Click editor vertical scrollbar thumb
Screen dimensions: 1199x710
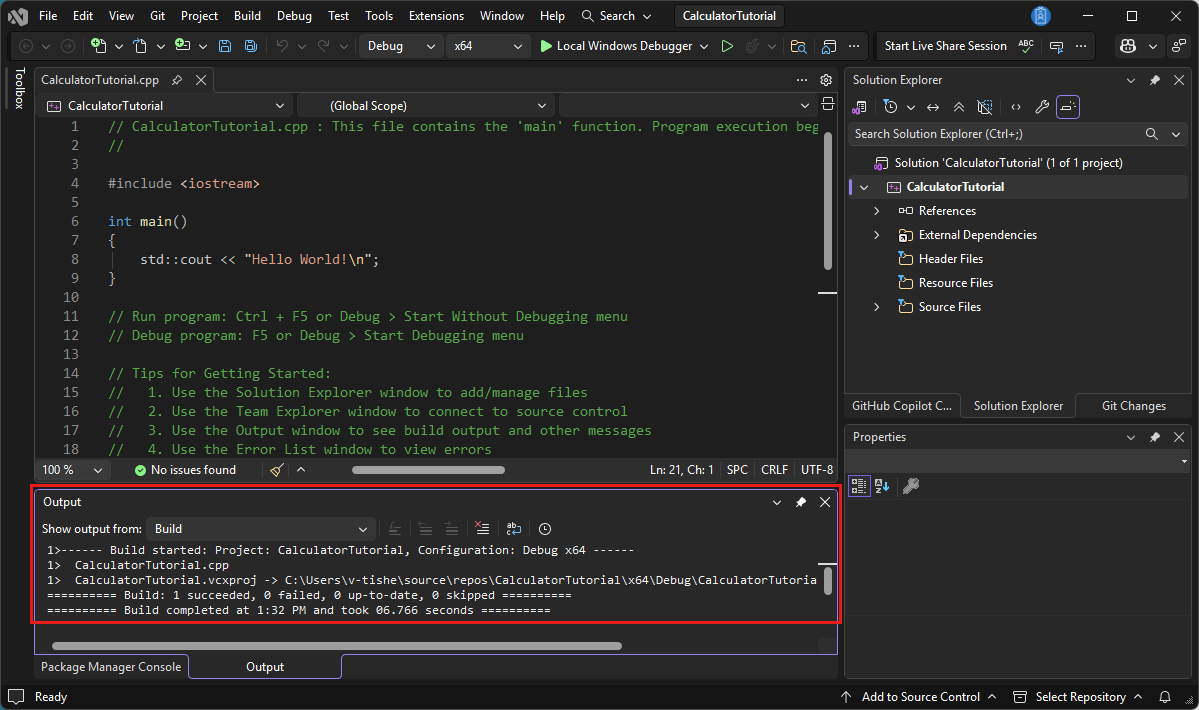coord(827,200)
